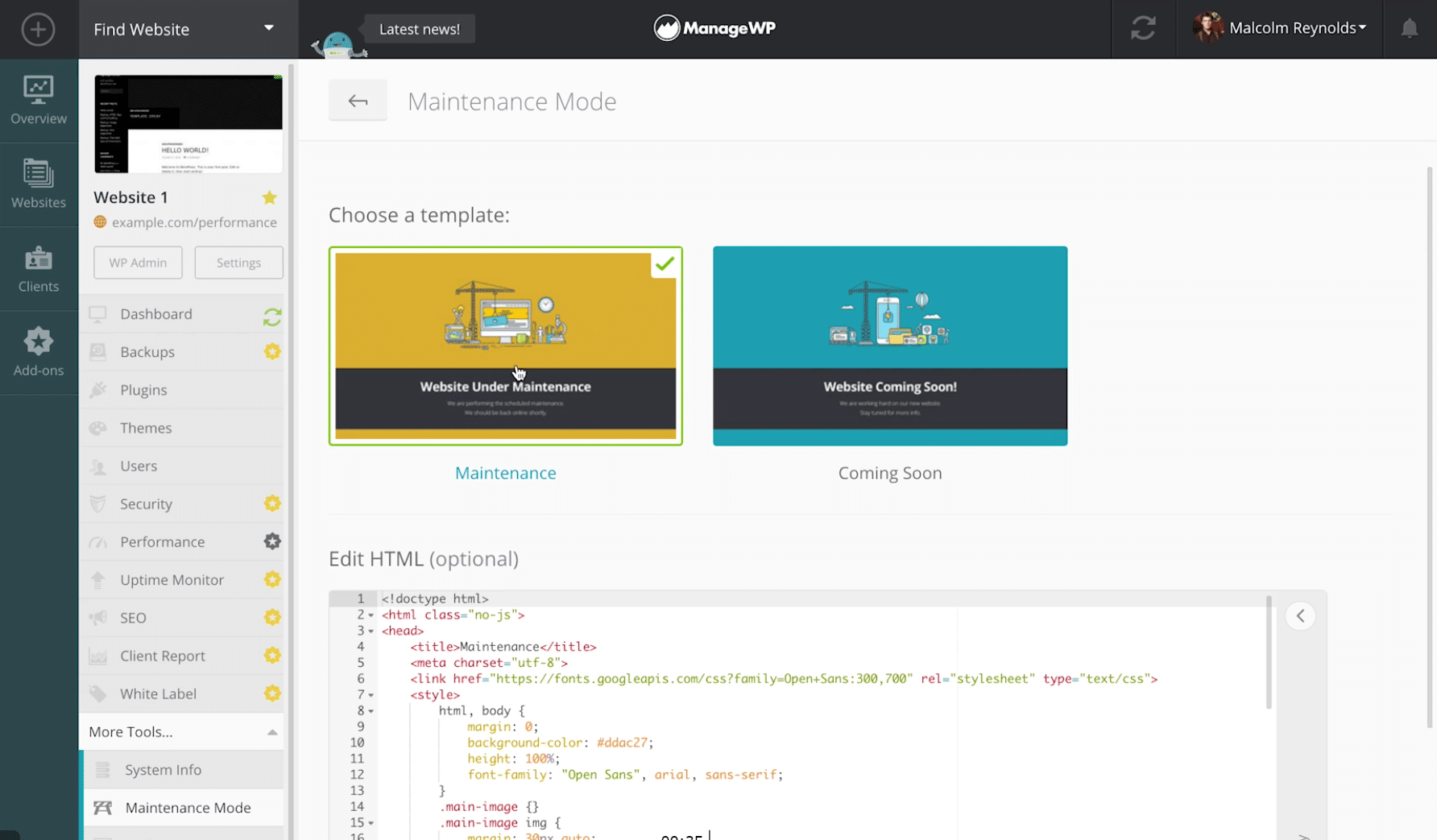This screenshot has height=840, width=1437.
Task: Click the WP Admin button
Action: tap(138, 263)
